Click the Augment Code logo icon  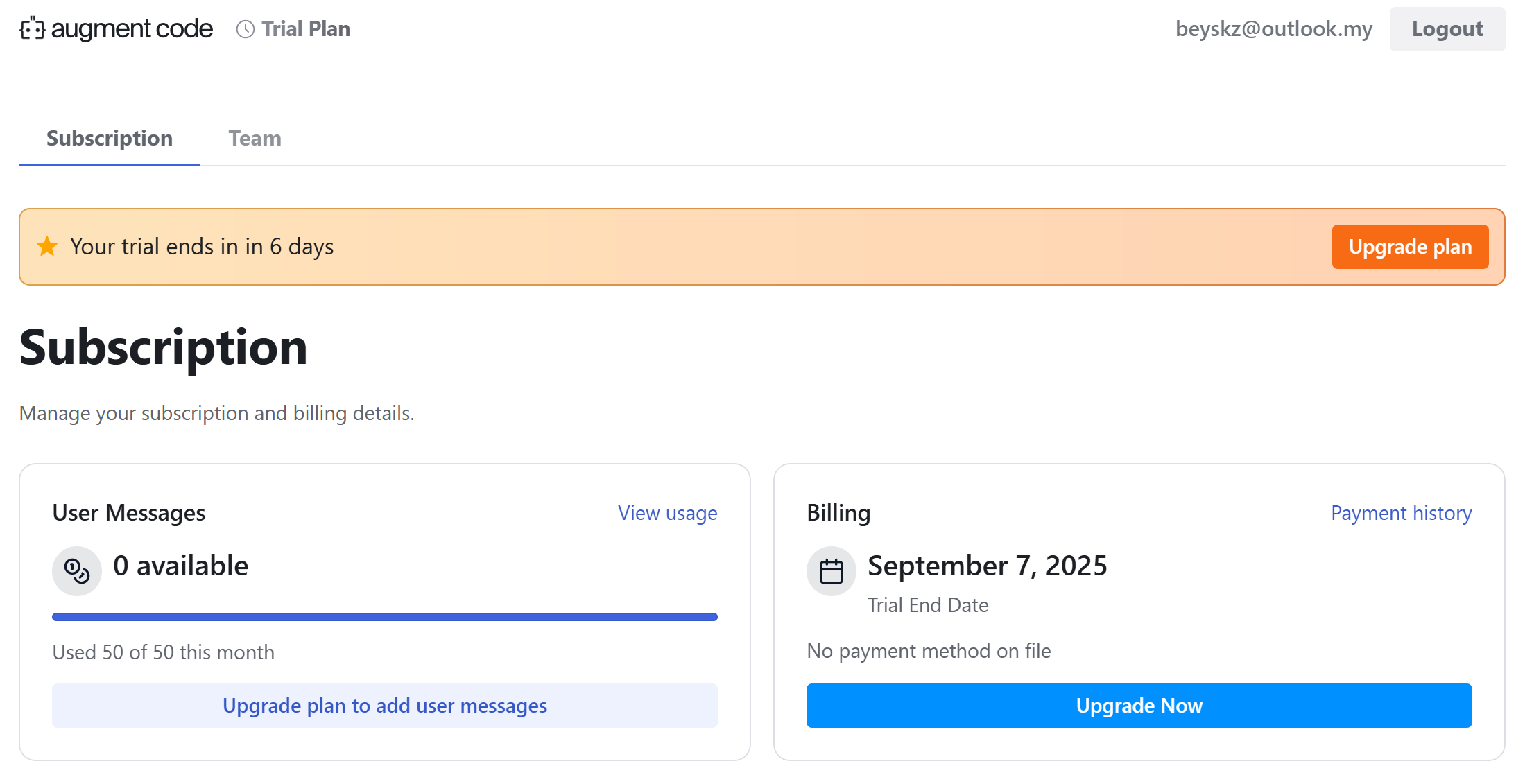coord(32,28)
